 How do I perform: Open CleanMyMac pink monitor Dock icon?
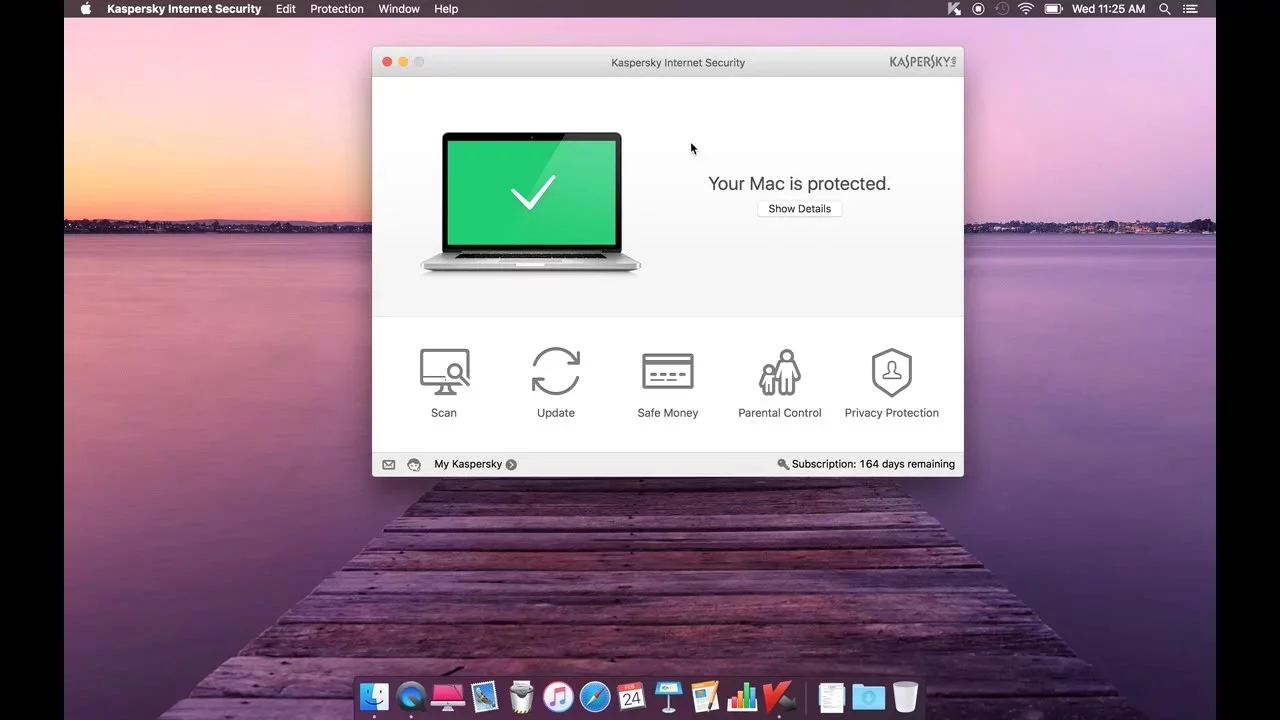pos(448,696)
